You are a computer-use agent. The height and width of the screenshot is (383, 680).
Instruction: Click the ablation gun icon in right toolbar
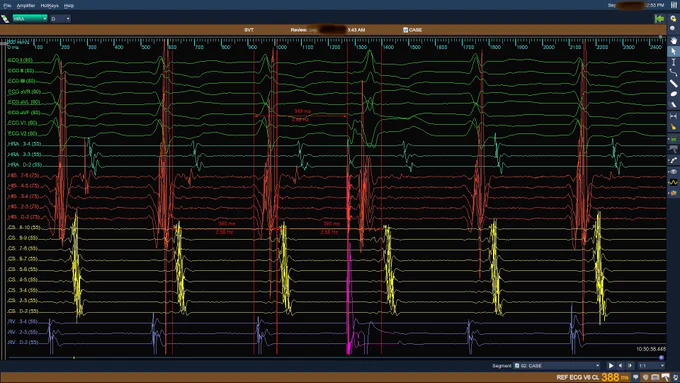point(673,149)
